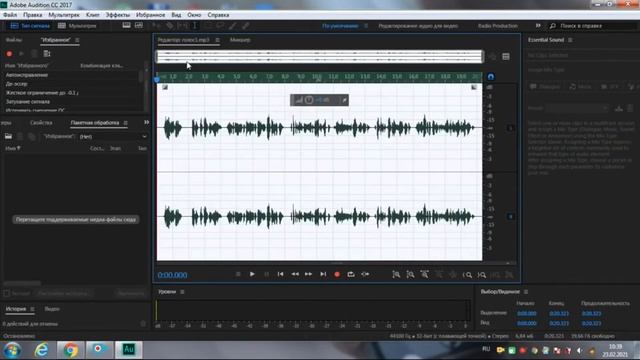
Task: Open favorite management list icon
Action: click(x=47, y=53)
